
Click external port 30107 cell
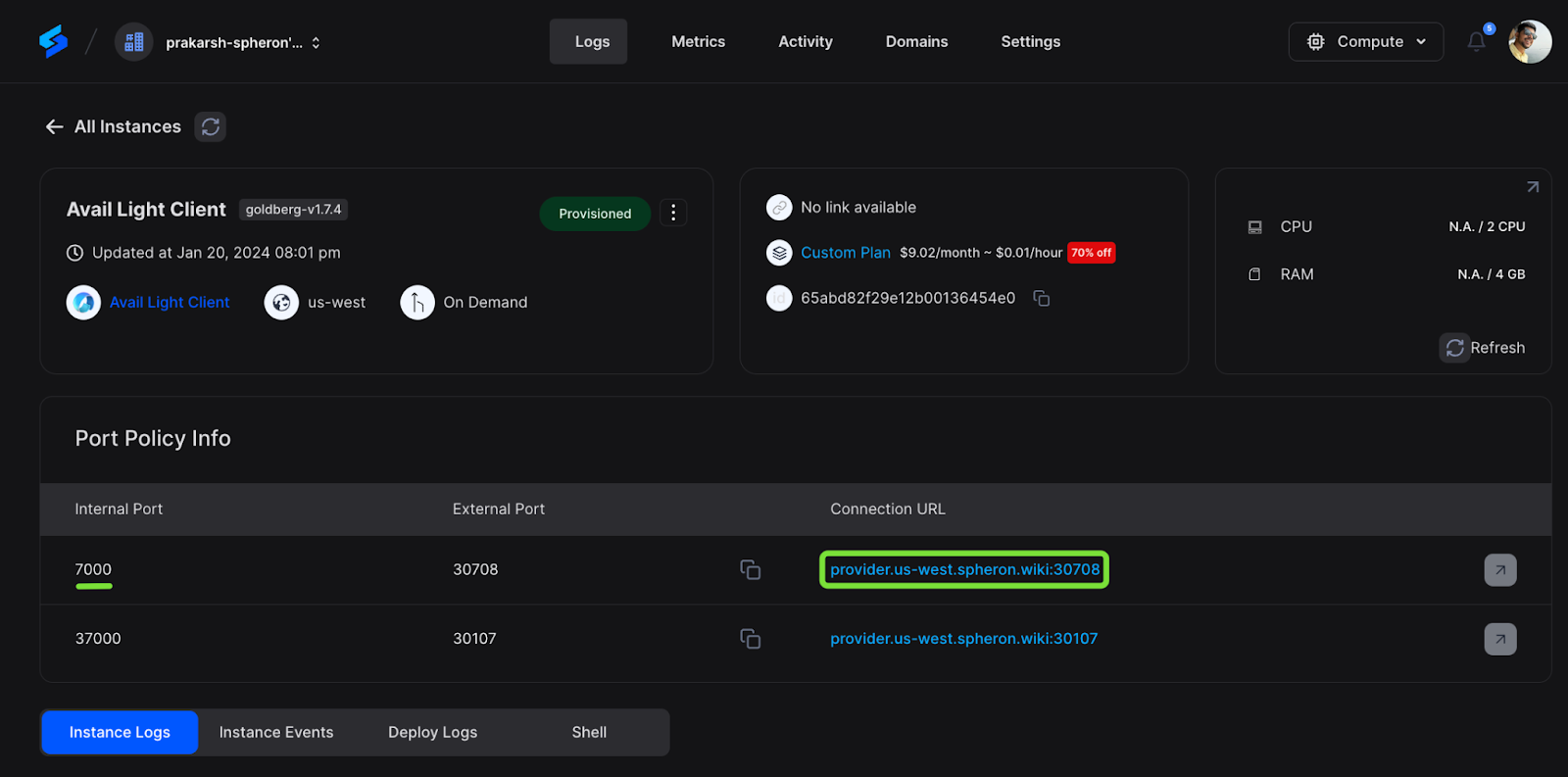click(474, 639)
